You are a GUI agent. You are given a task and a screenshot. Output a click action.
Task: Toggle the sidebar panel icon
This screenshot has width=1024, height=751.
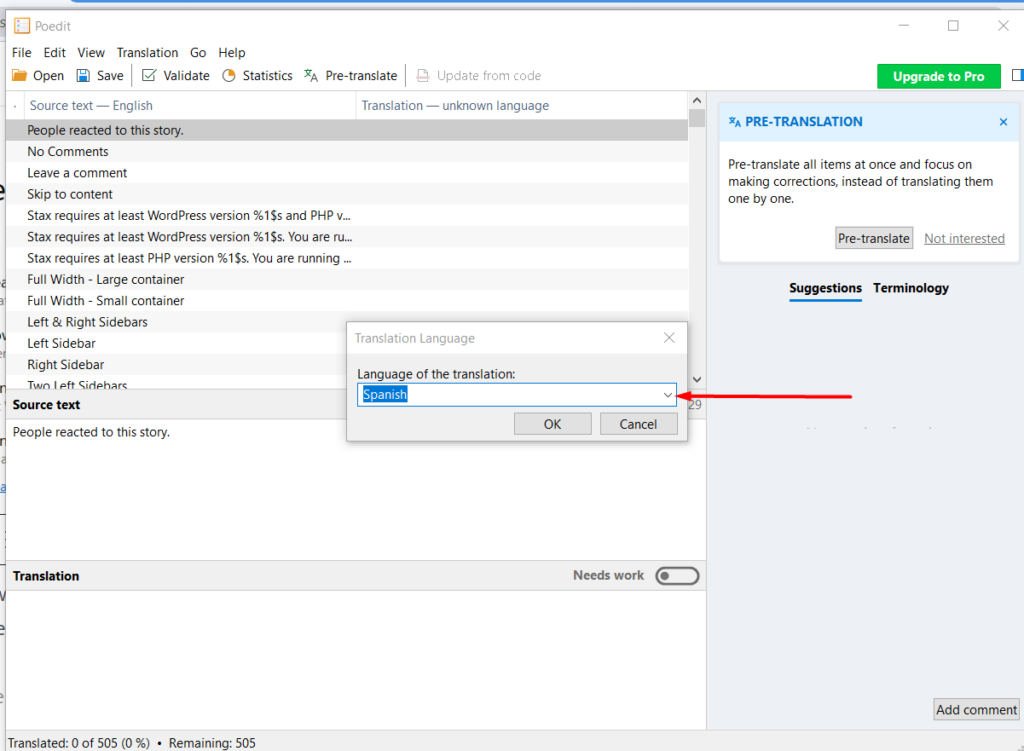click(1017, 76)
